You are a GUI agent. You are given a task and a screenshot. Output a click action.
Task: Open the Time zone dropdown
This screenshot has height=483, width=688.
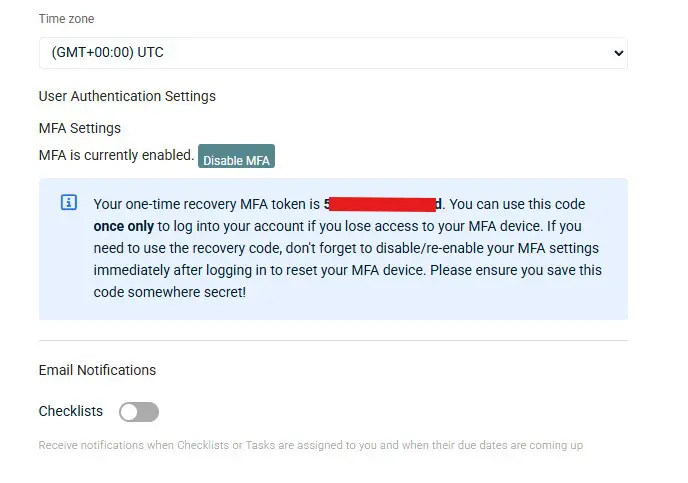(333, 53)
